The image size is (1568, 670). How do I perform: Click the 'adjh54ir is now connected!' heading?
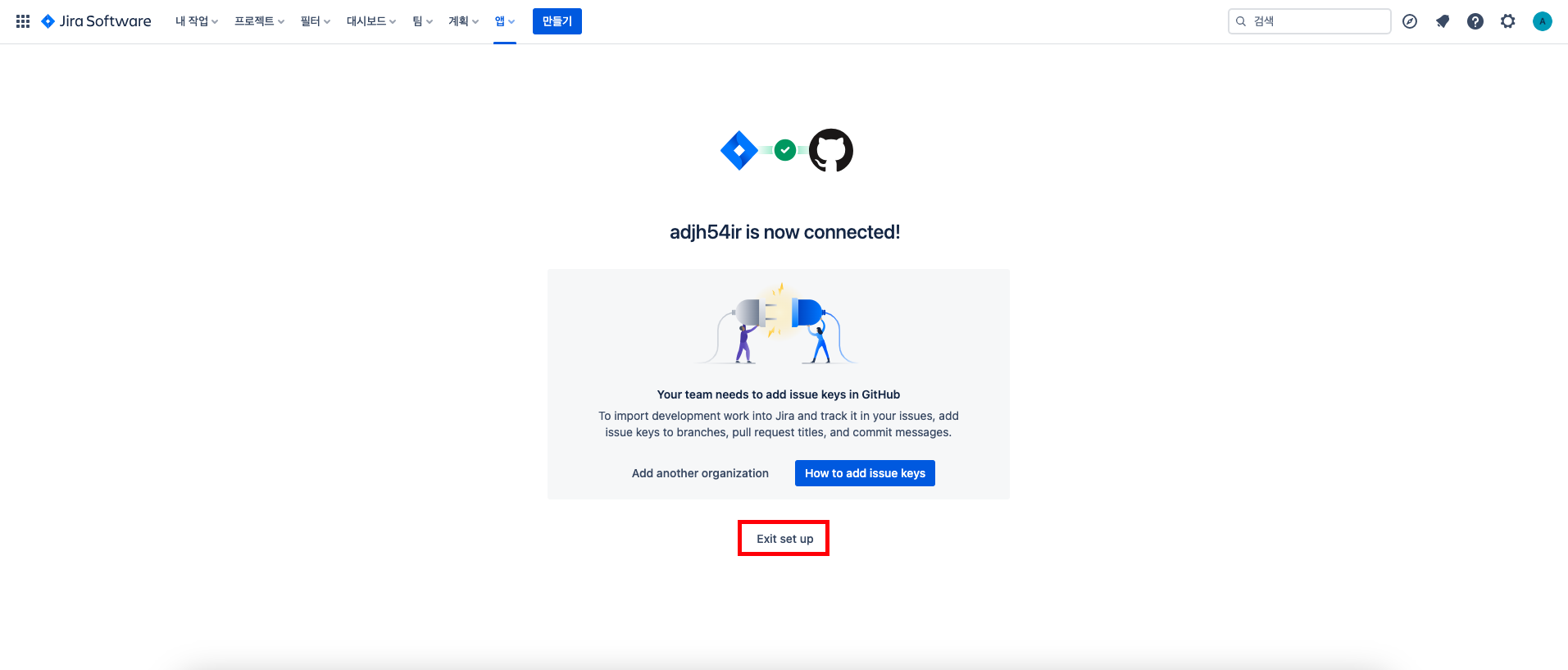[x=784, y=232]
